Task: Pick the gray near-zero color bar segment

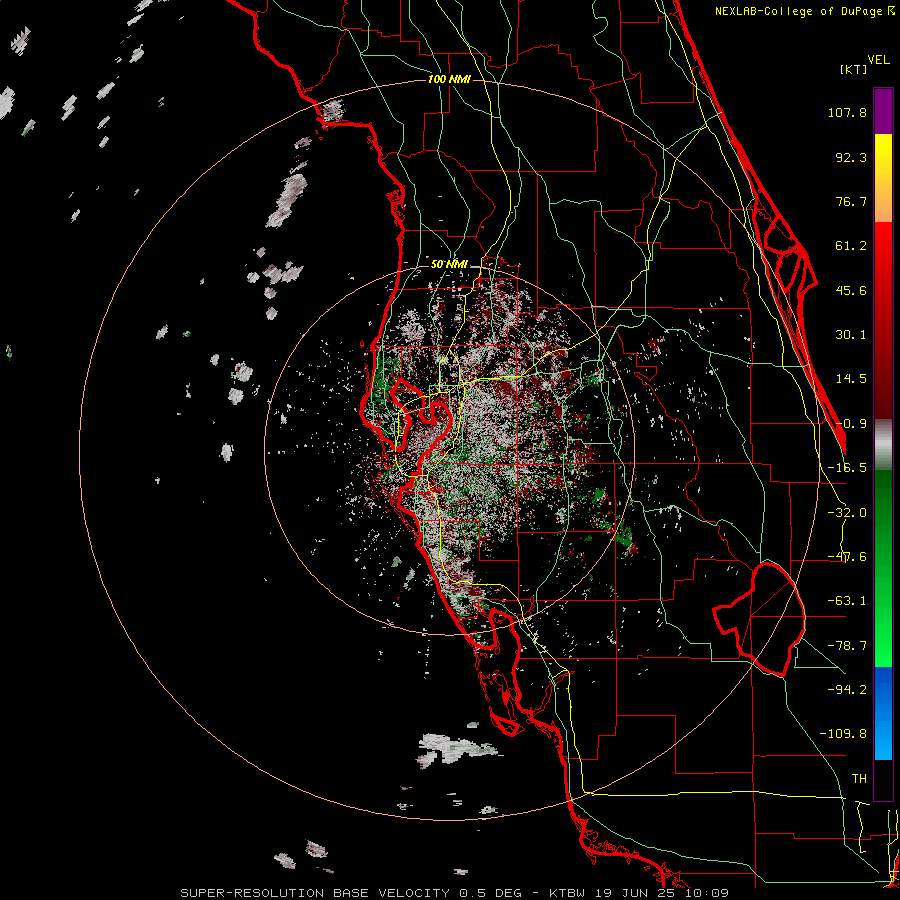Action: [x=883, y=445]
